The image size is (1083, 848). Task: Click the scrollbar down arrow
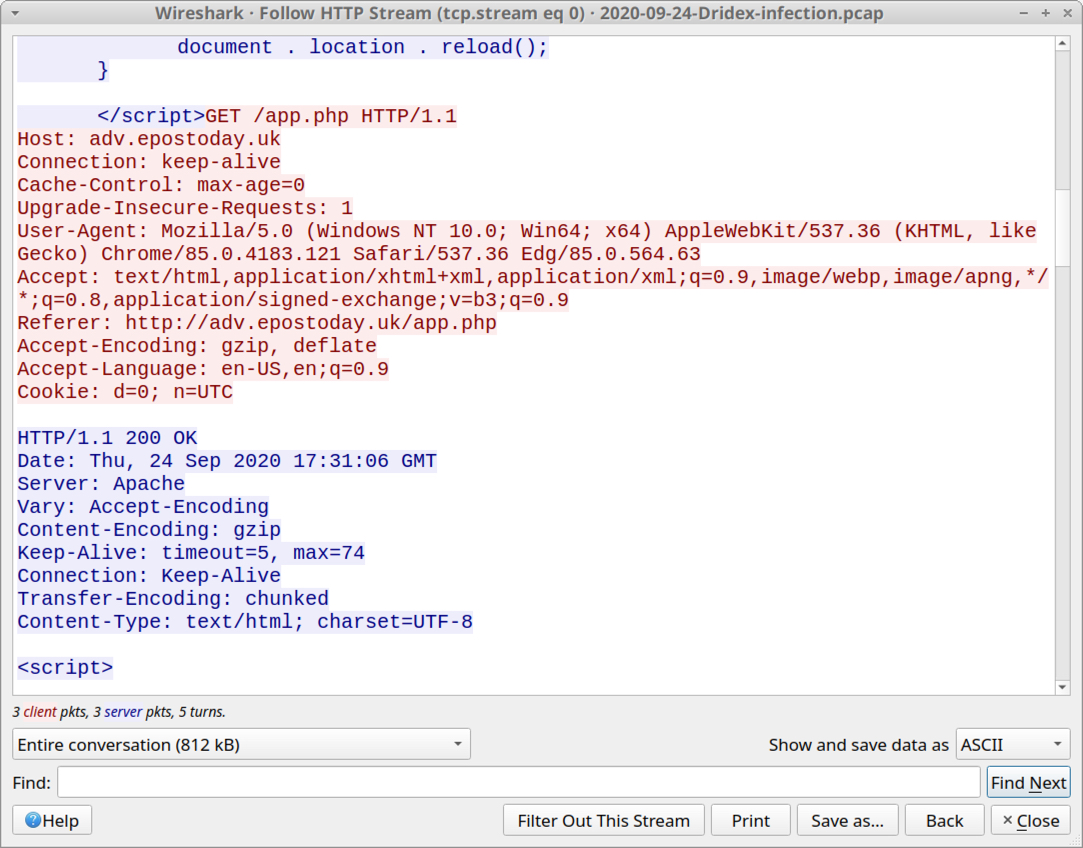(1062, 687)
